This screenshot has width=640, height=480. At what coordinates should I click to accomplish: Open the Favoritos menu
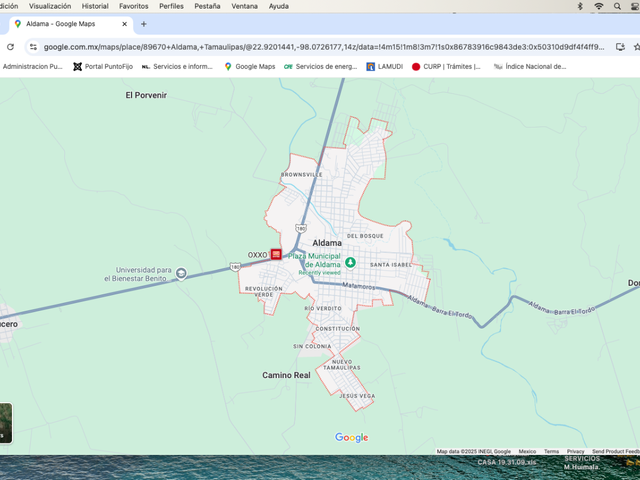(133, 6)
